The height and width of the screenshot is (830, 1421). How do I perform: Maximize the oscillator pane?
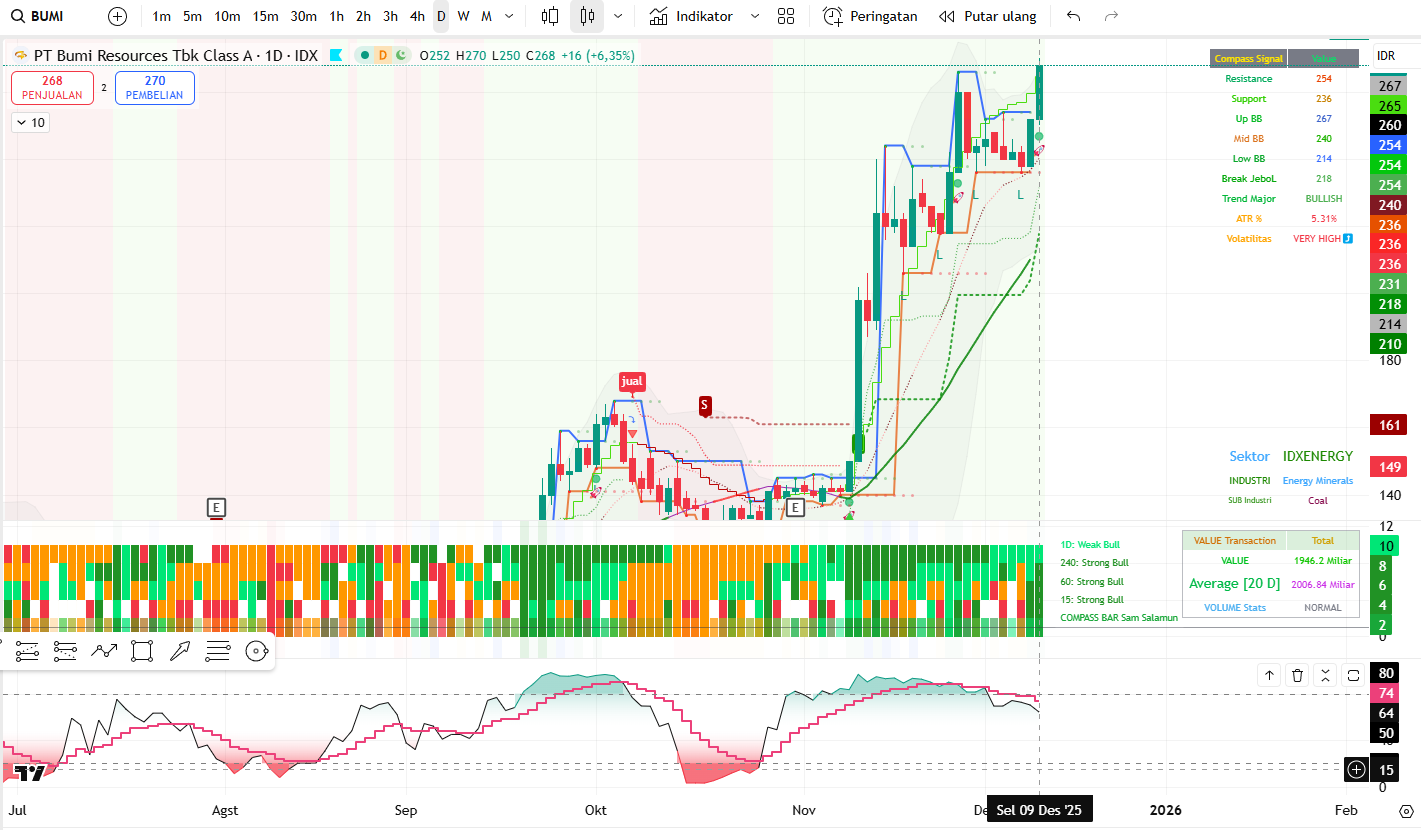point(1353,675)
